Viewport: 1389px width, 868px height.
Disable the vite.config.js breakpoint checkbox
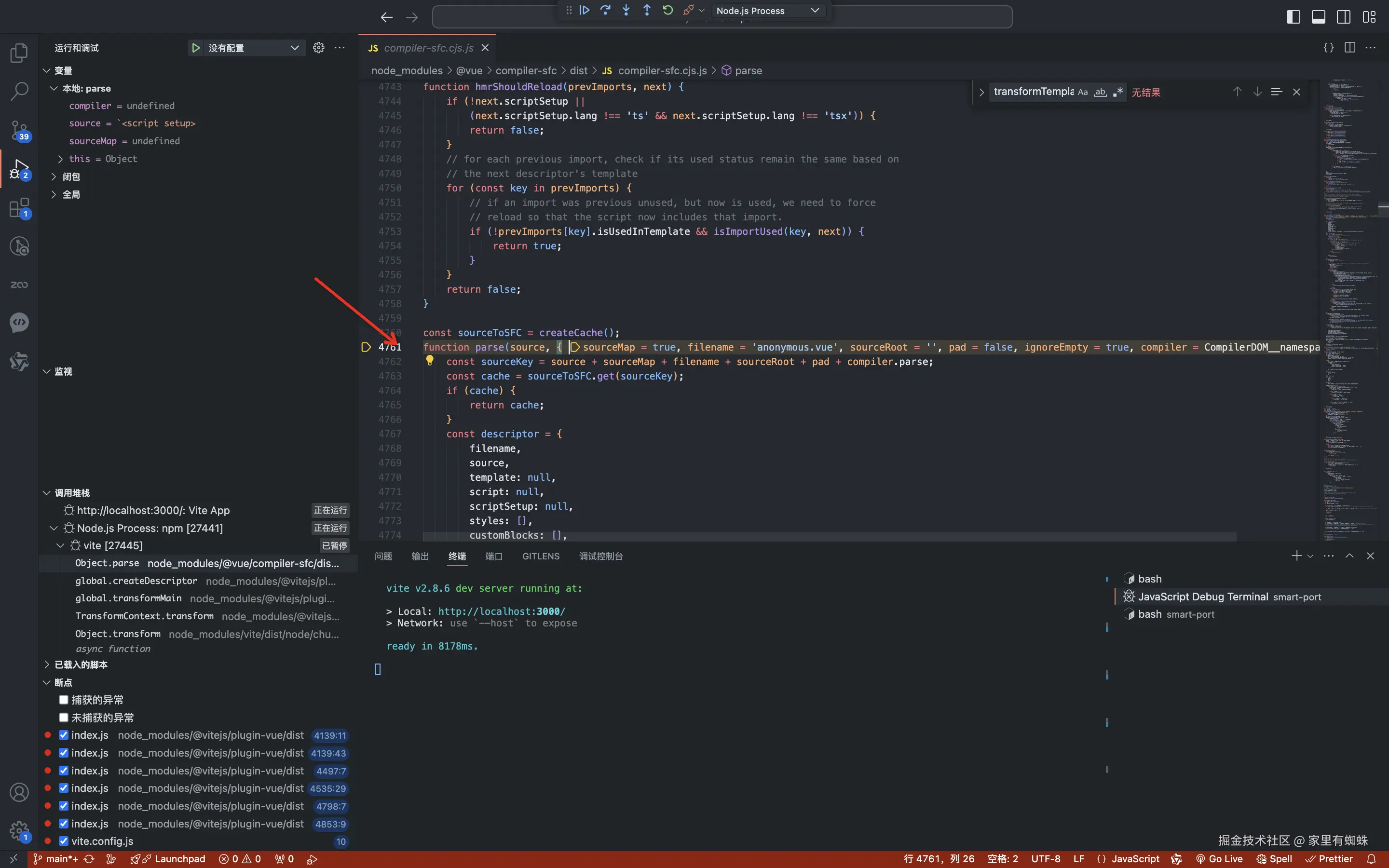pos(64,841)
